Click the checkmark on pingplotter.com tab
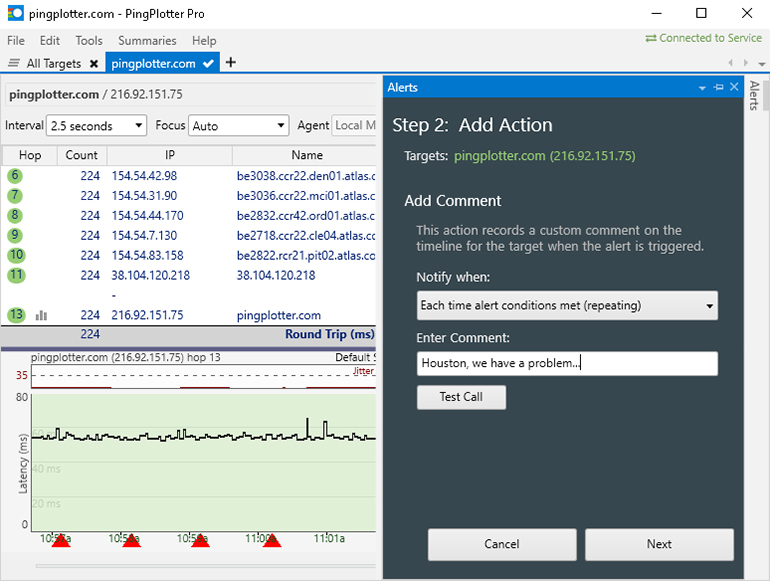The width and height of the screenshot is (770, 581). (x=208, y=63)
